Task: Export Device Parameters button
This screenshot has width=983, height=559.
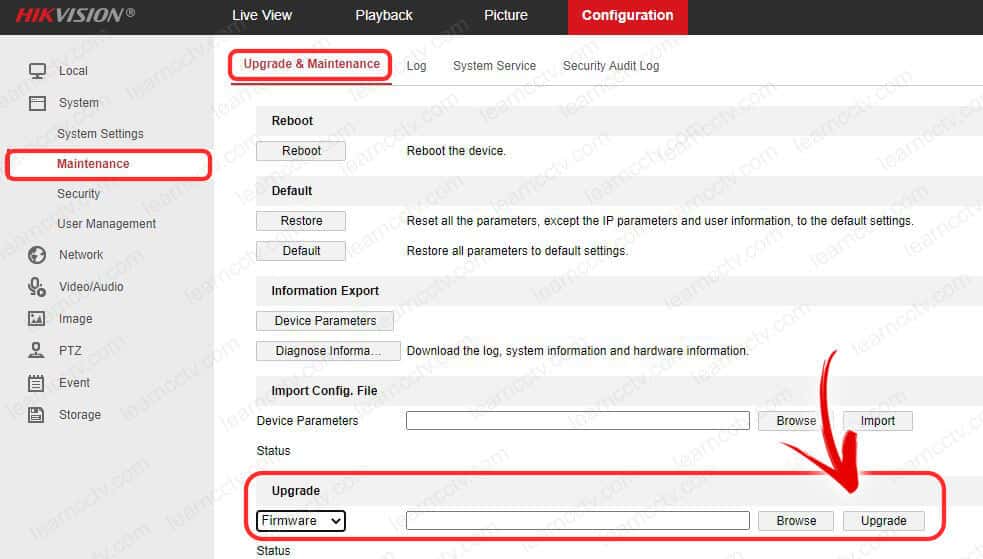Action: (x=325, y=321)
